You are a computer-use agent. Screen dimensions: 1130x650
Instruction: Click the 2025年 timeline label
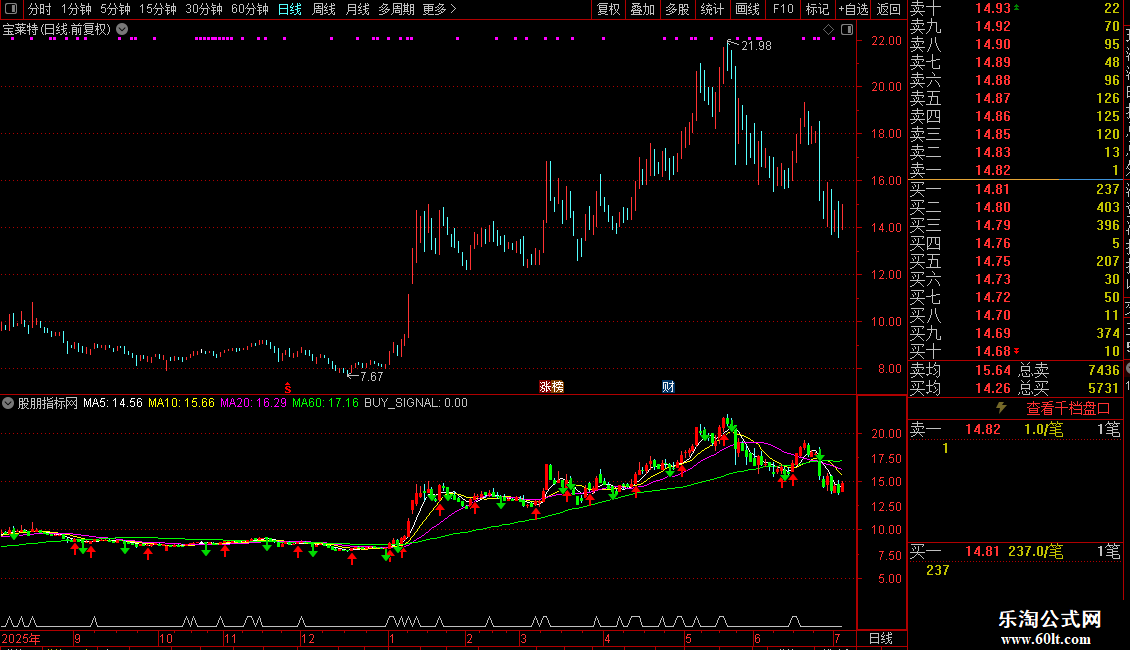pyautogui.click(x=21, y=638)
